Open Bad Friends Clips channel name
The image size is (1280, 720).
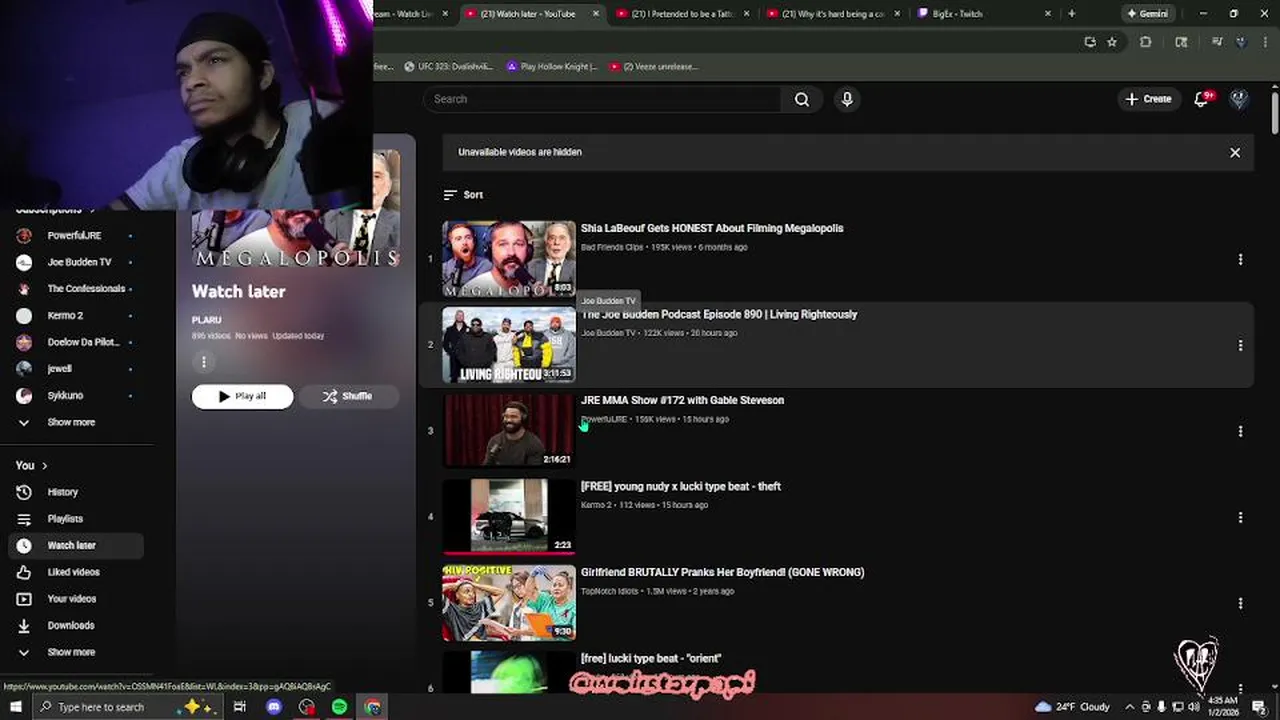[x=612, y=247]
